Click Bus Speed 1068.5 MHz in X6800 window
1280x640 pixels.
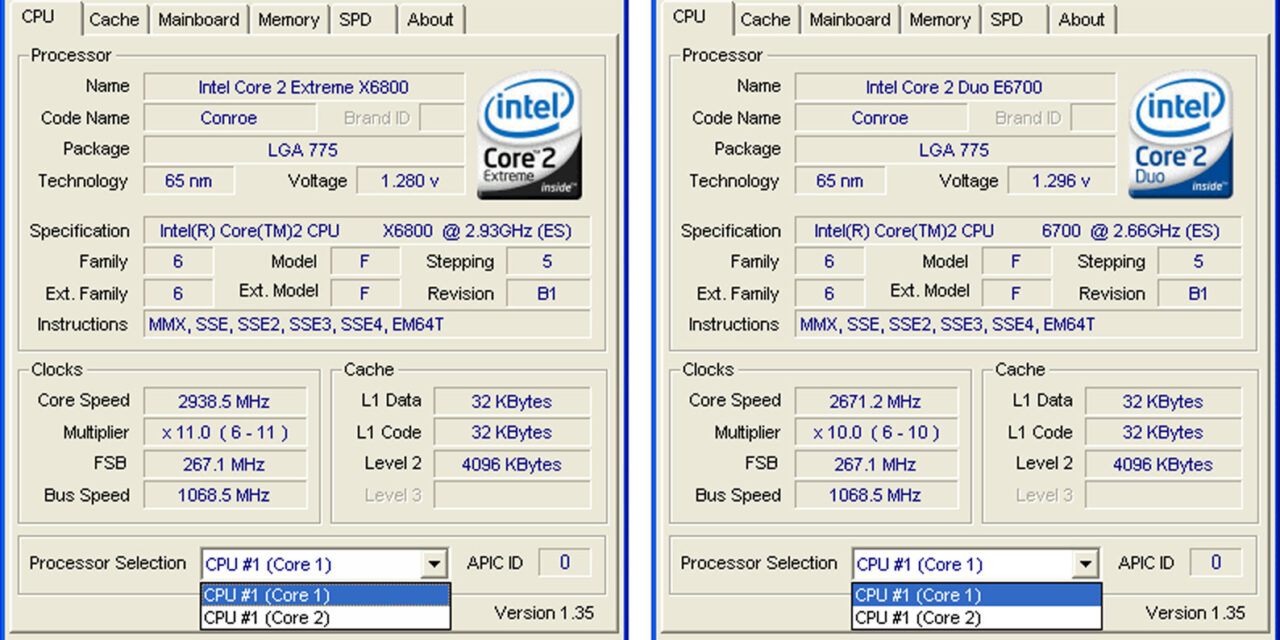point(224,496)
